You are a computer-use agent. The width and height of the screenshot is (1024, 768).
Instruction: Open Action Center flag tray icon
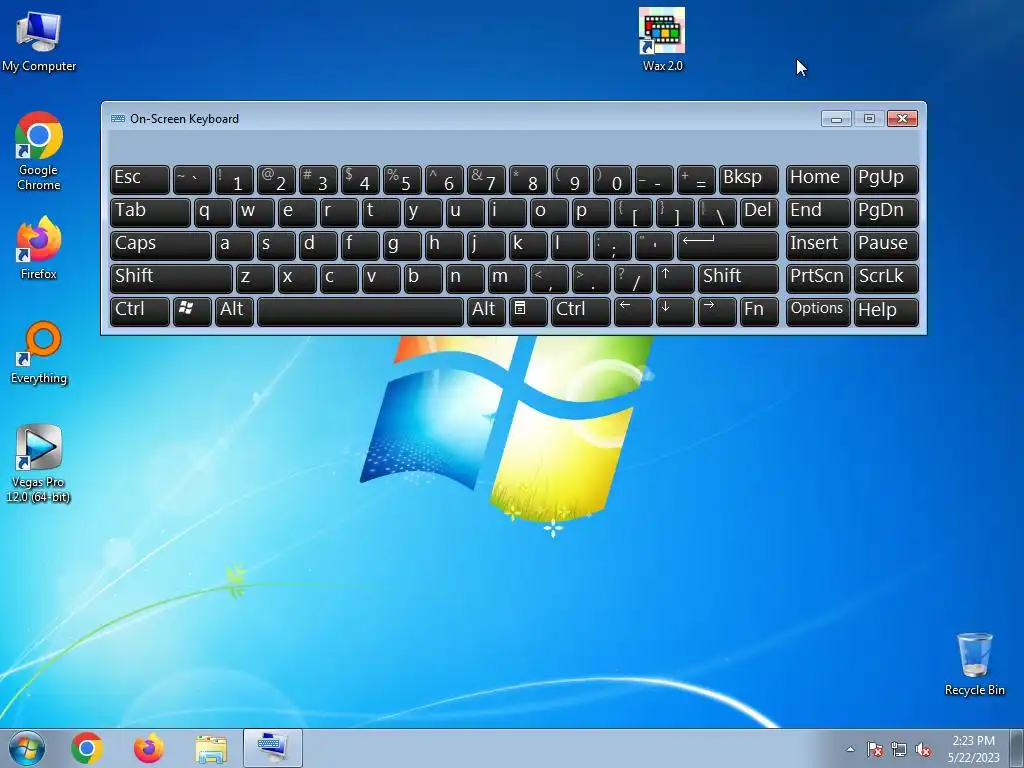coord(875,749)
